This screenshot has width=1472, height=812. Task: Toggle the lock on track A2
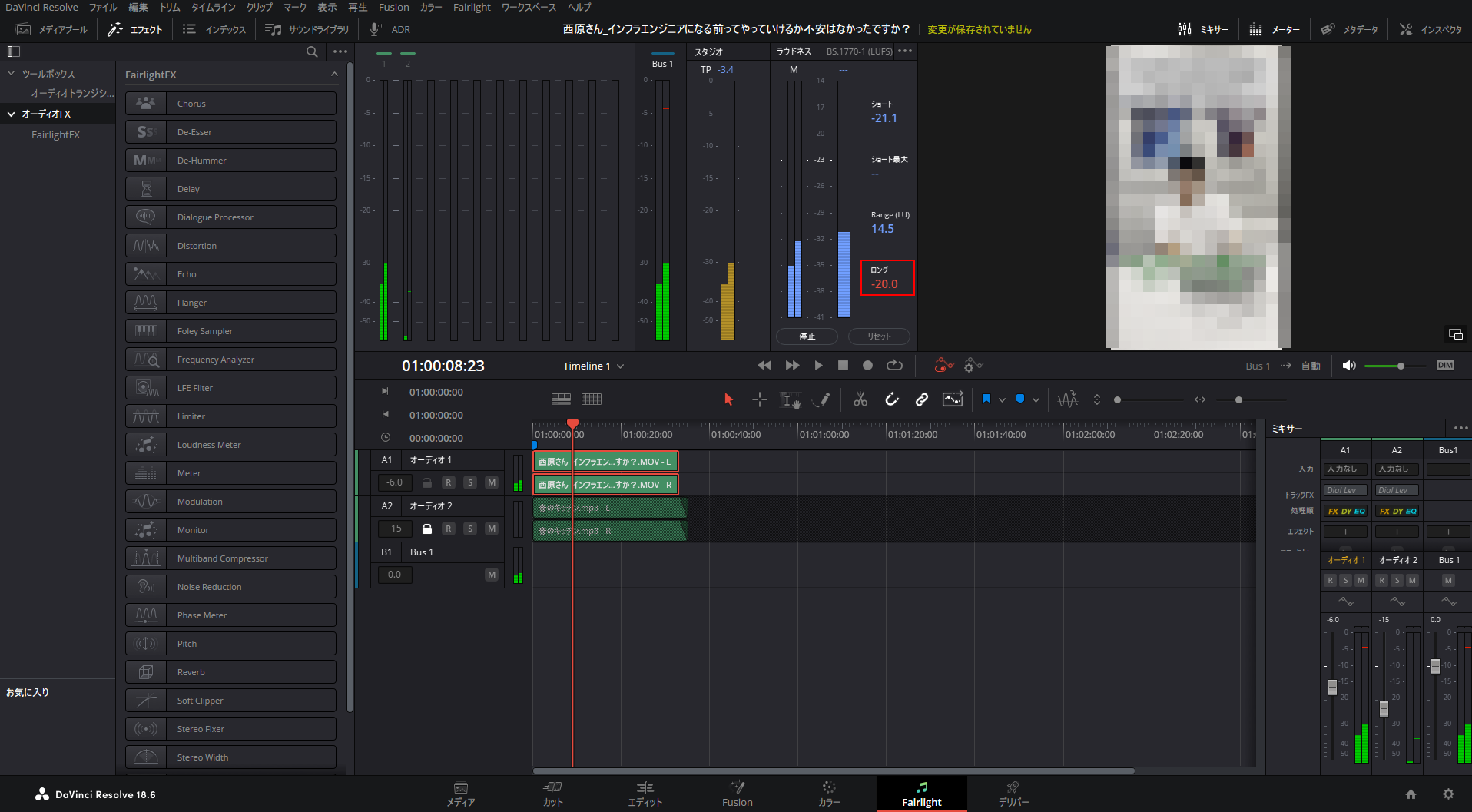pyautogui.click(x=427, y=529)
